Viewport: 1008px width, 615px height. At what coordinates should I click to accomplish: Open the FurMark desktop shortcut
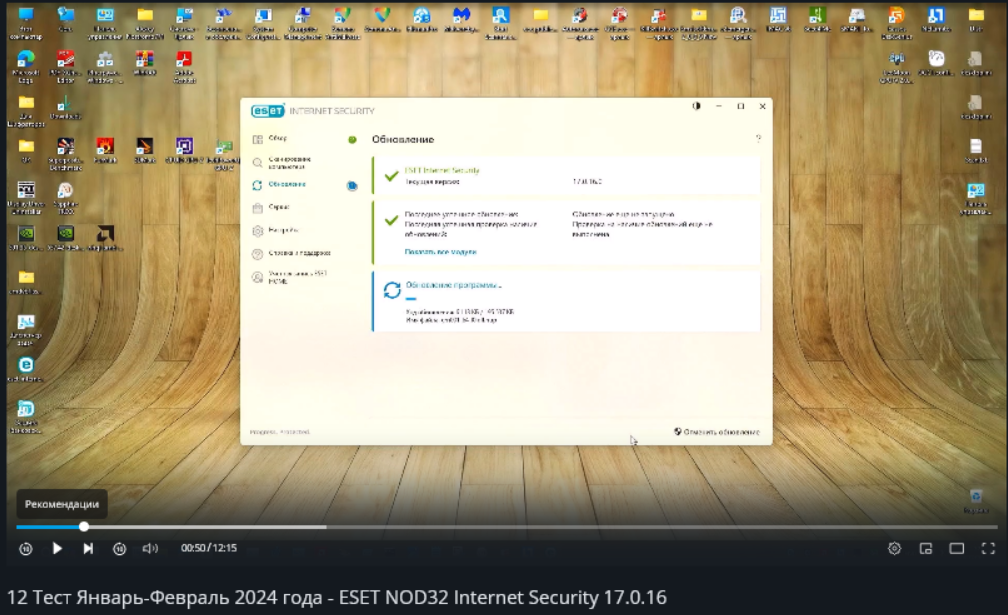[x=105, y=151]
